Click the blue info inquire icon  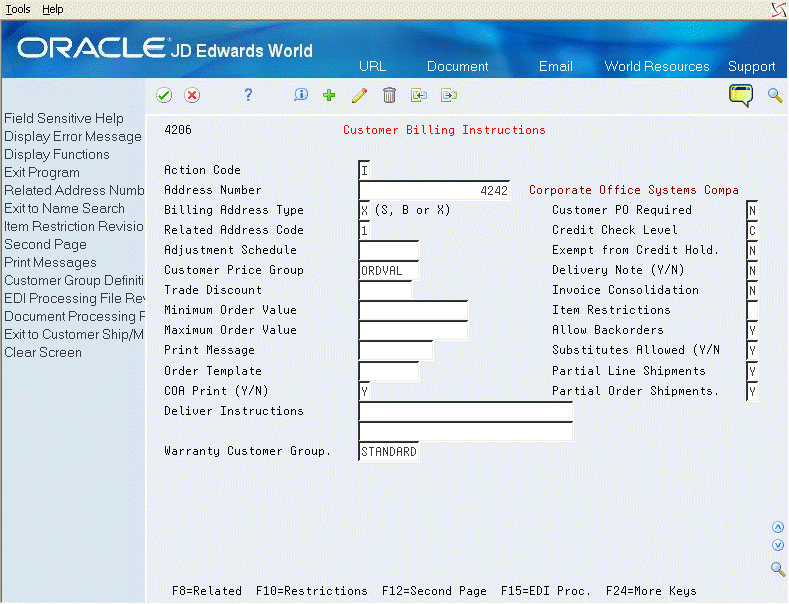coord(301,95)
